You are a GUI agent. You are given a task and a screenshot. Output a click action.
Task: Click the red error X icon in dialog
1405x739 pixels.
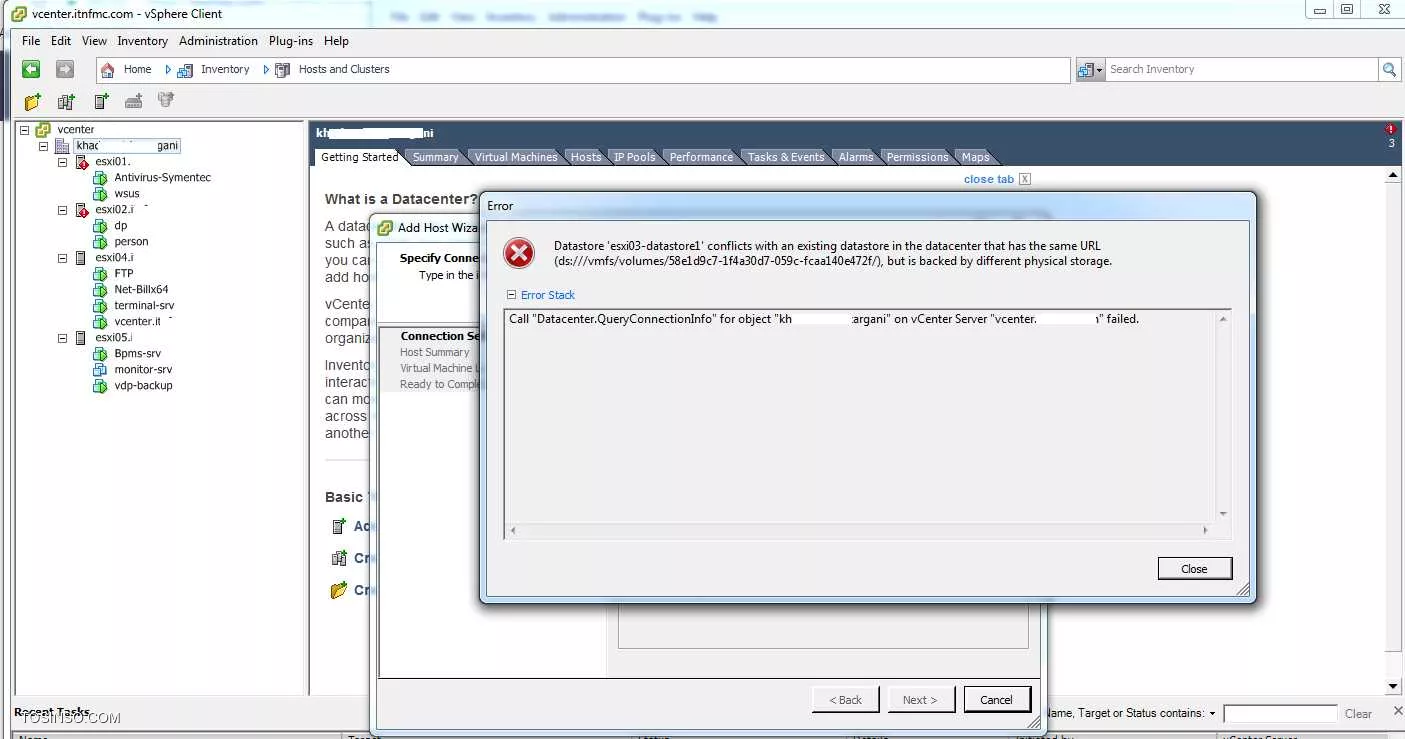tap(519, 253)
